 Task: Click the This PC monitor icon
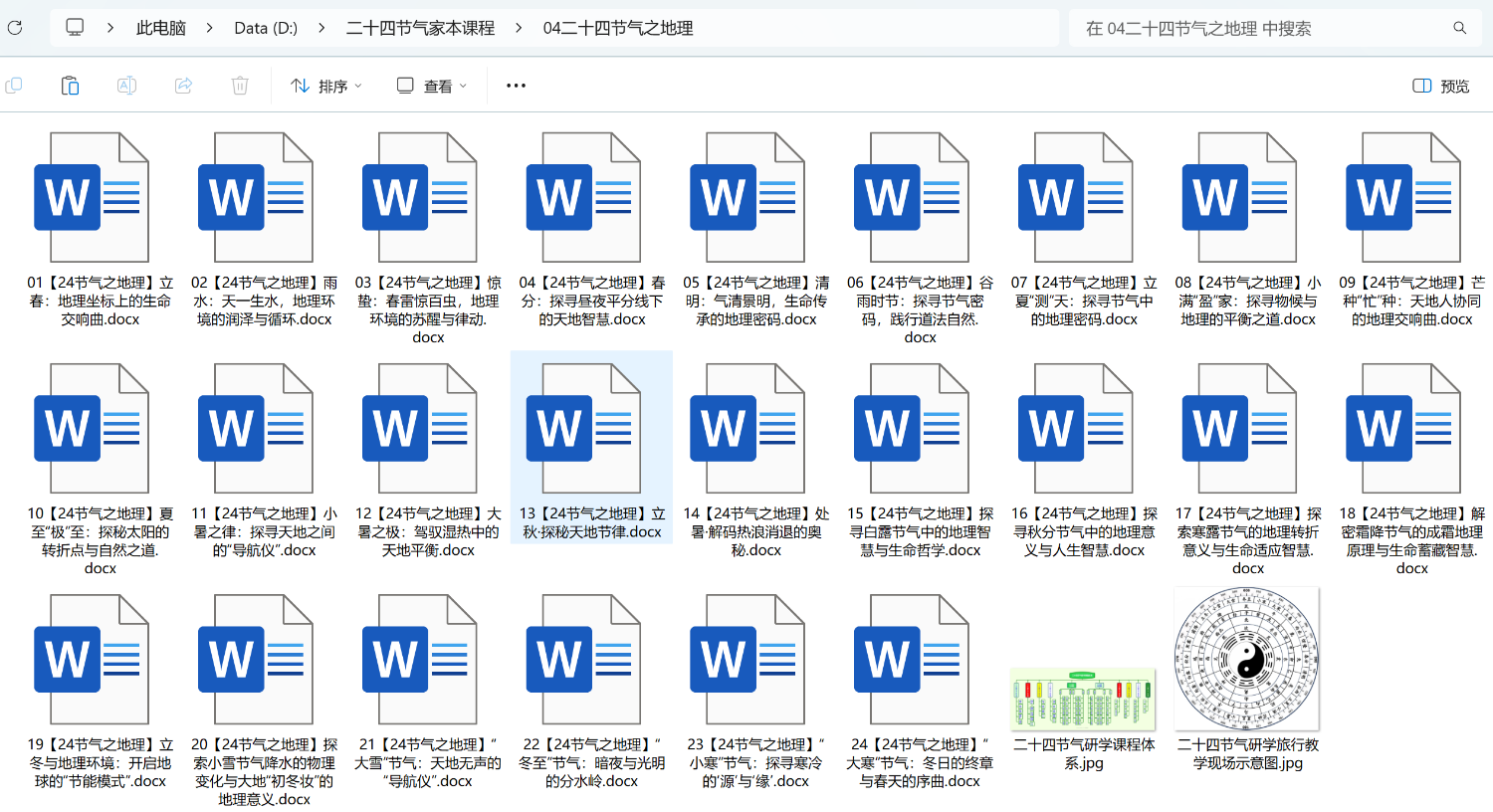click(75, 28)
